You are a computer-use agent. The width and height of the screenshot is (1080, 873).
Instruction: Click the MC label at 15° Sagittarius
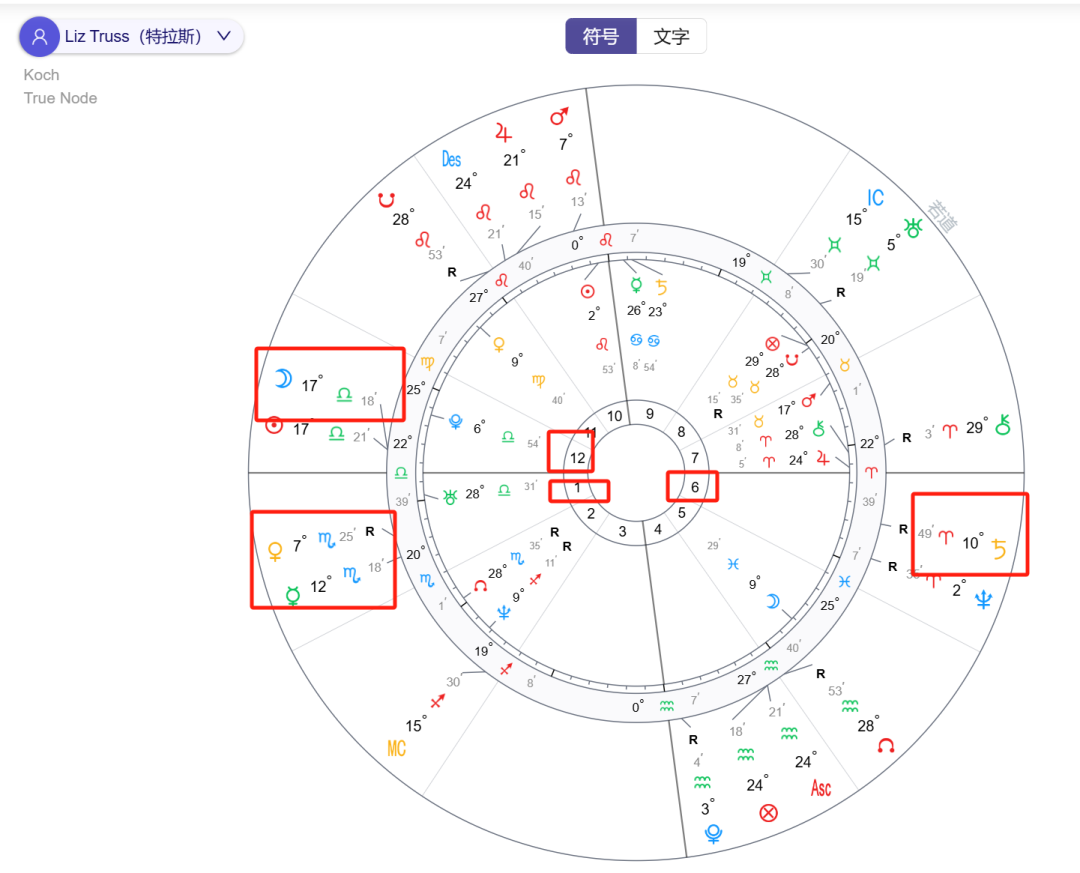[396, 748]
